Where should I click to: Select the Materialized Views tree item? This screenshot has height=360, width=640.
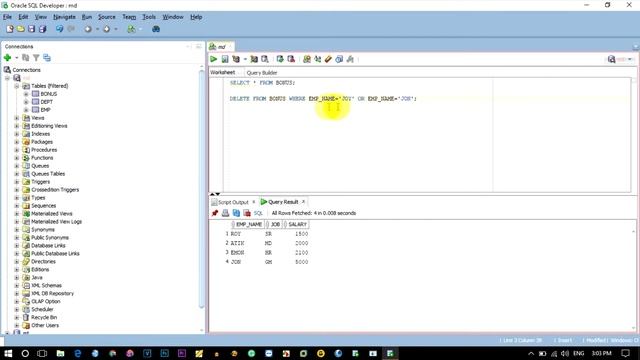pos(51,213)
